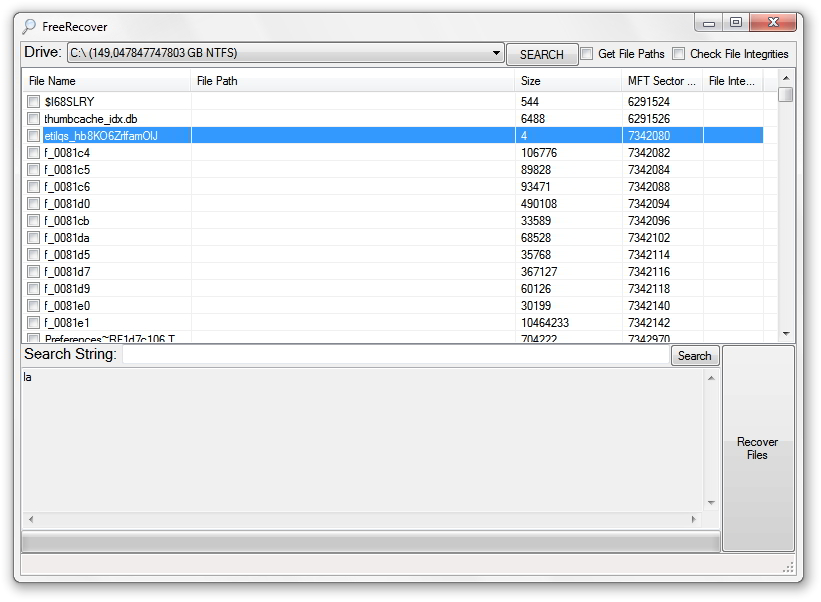
Task: Click the SEARCH drive button
Action: click(x=542, y=54)
